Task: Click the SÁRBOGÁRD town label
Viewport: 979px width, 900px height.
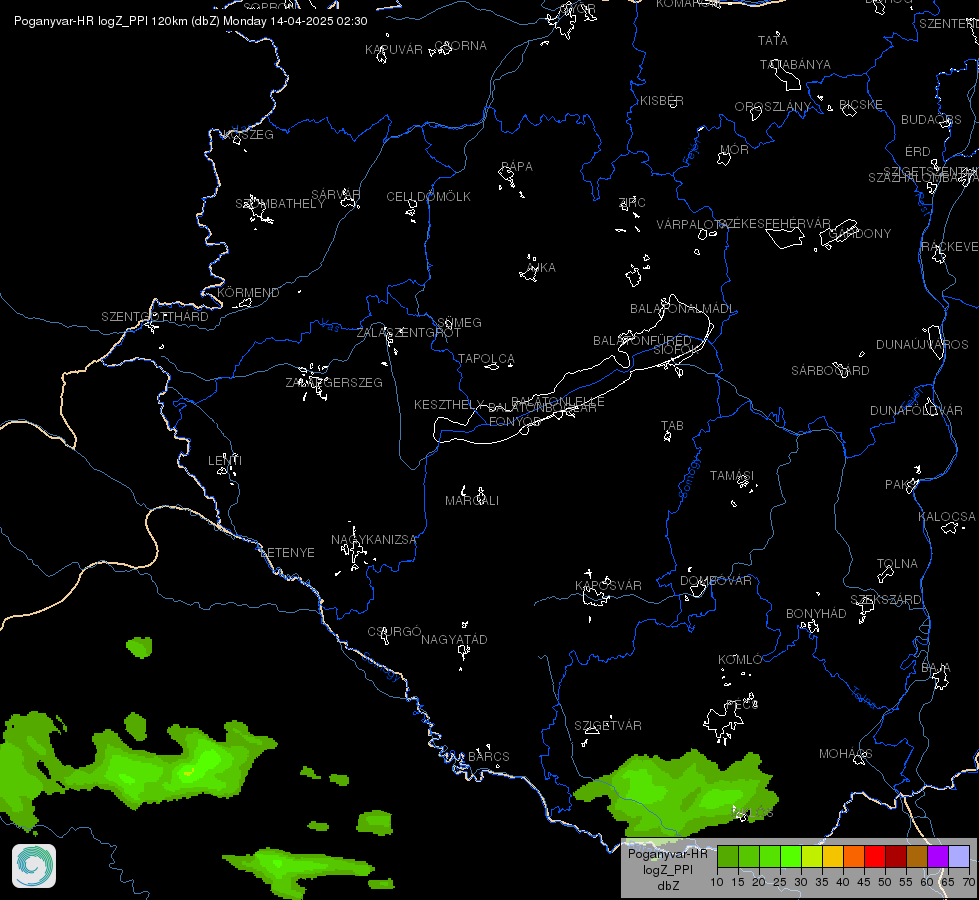Action: tap(830, 371)
